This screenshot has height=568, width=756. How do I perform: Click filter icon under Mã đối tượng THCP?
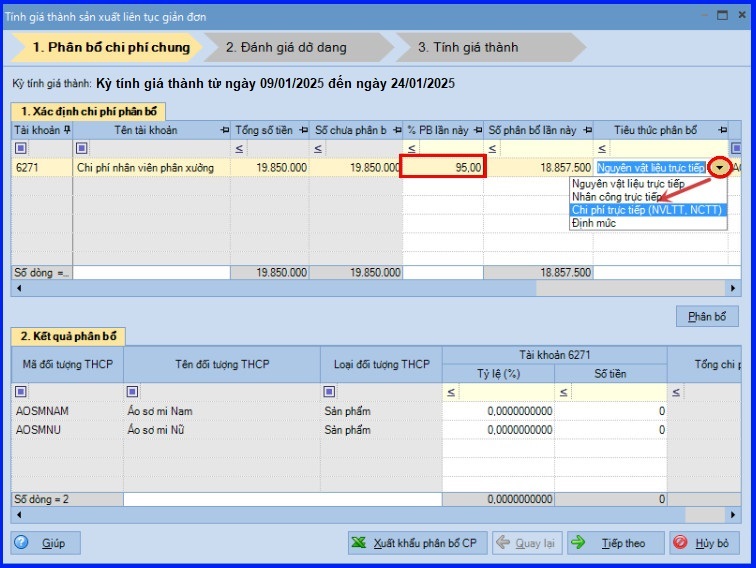click(21, 392)
